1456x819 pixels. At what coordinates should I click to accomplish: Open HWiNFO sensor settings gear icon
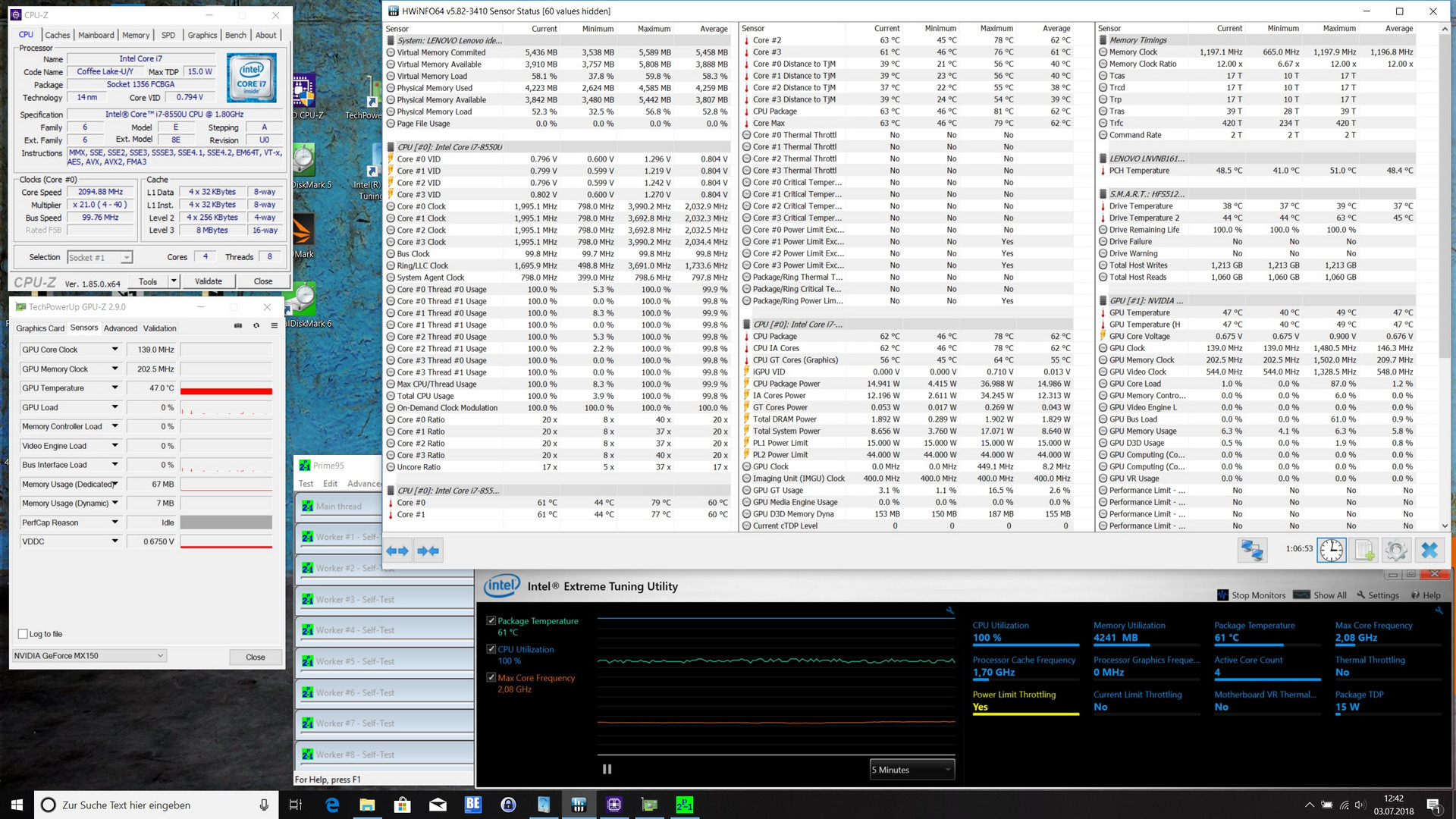[1396, 551]
